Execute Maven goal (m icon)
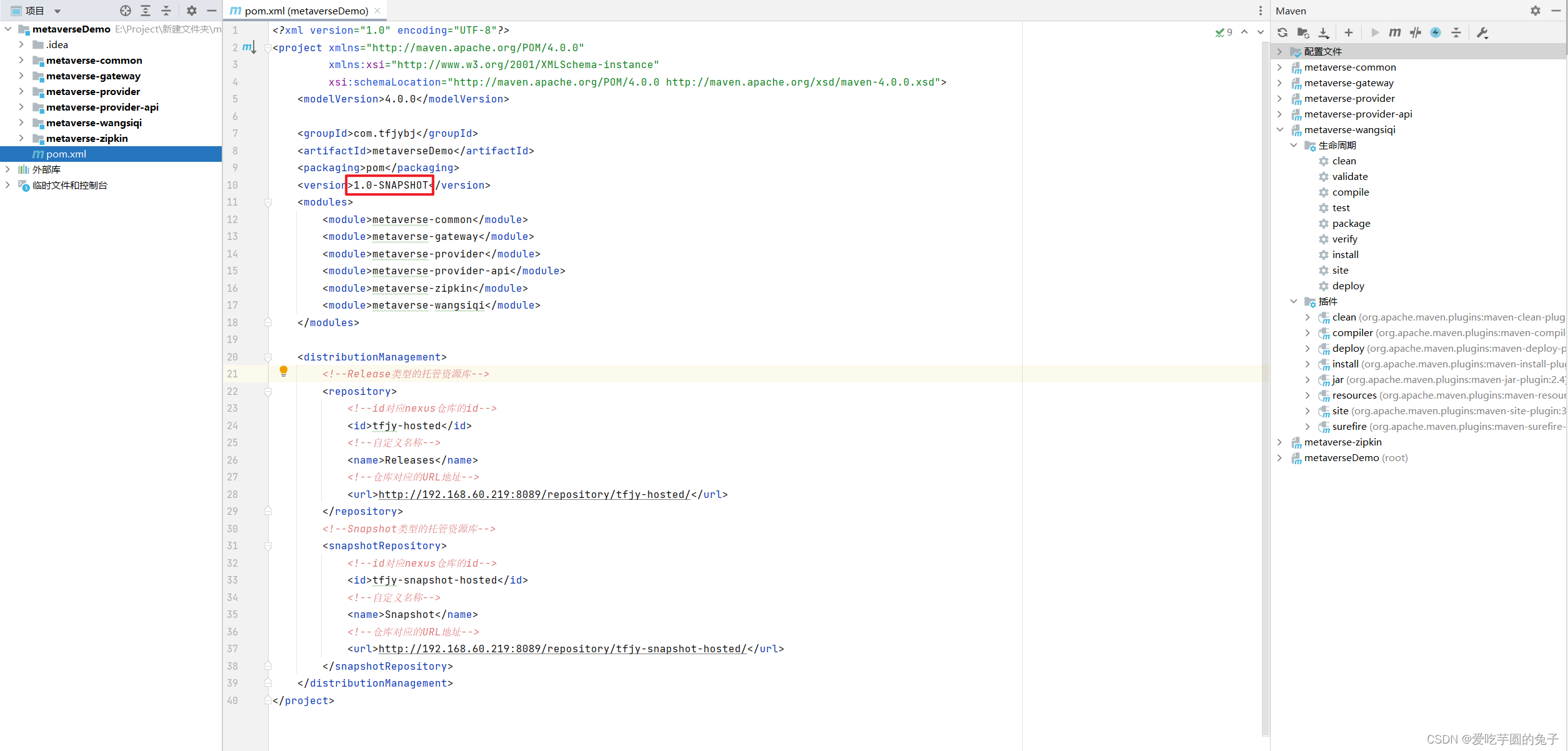1568x751 pixels. pyautogui.click(x=1395, y=32)
